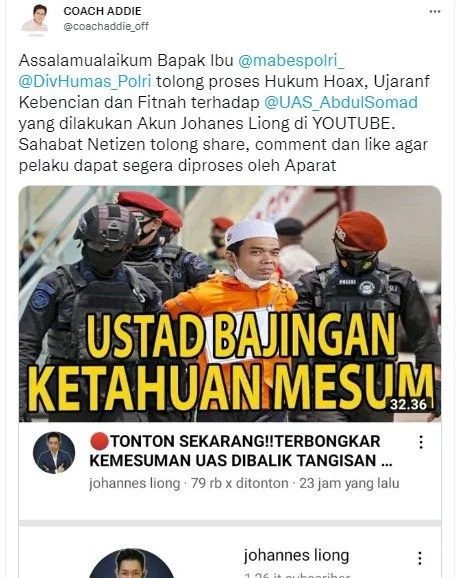
Task: Click the johannes liong channel name heading
Action: click(x=296, y=556)
